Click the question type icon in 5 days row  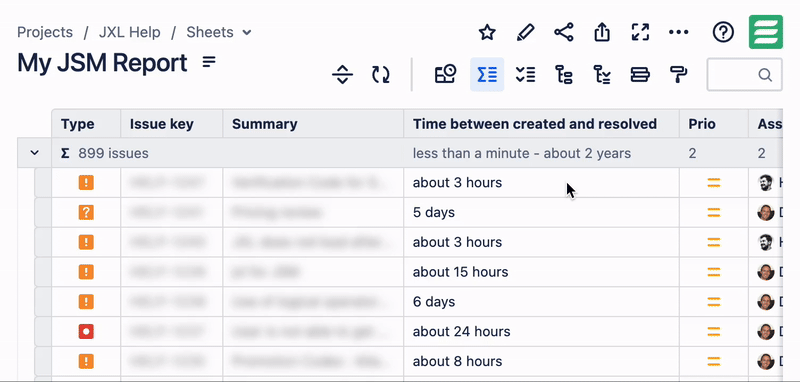(86, 212)
